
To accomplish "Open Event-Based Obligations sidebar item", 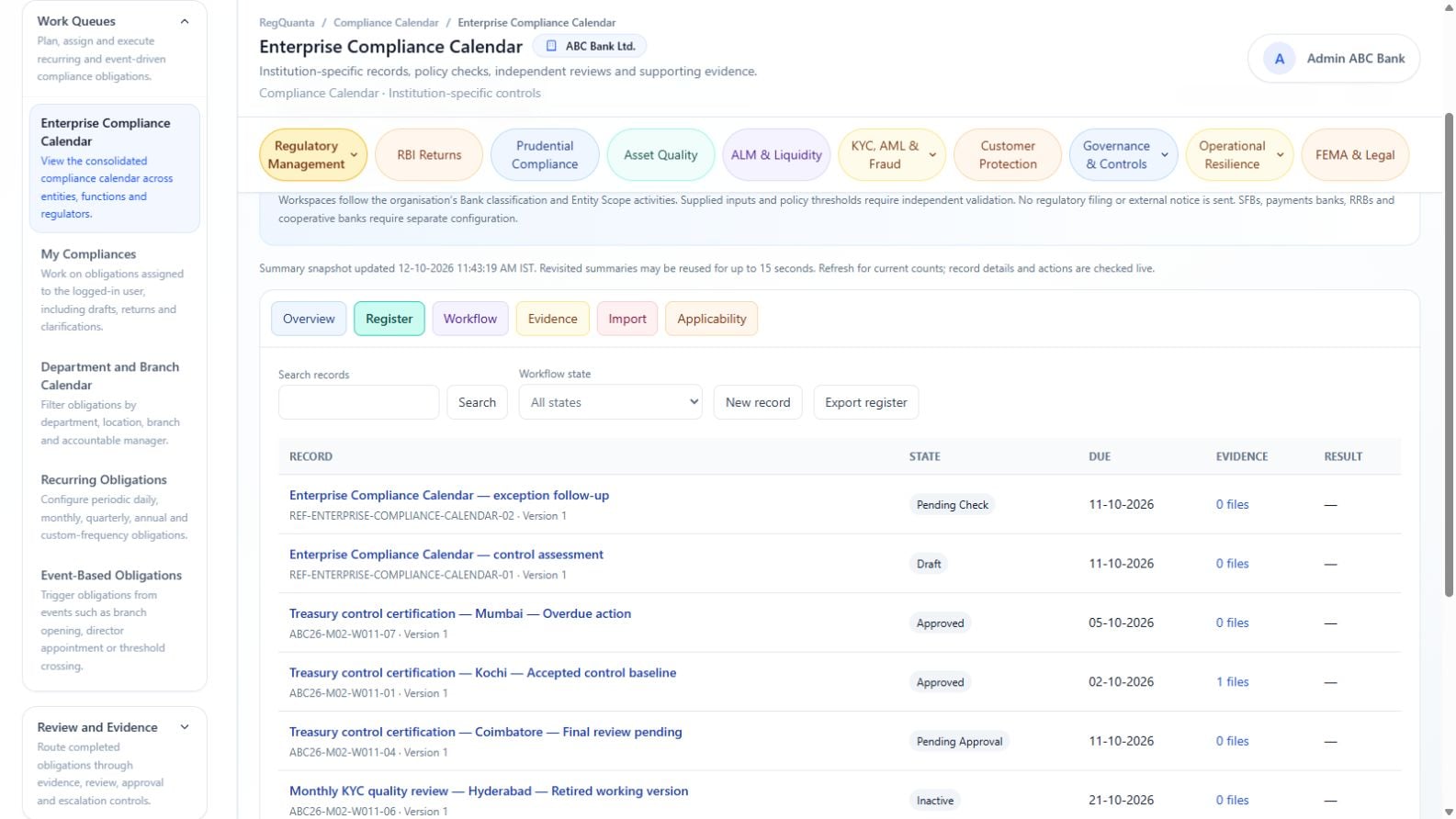I will pos(114,620).
